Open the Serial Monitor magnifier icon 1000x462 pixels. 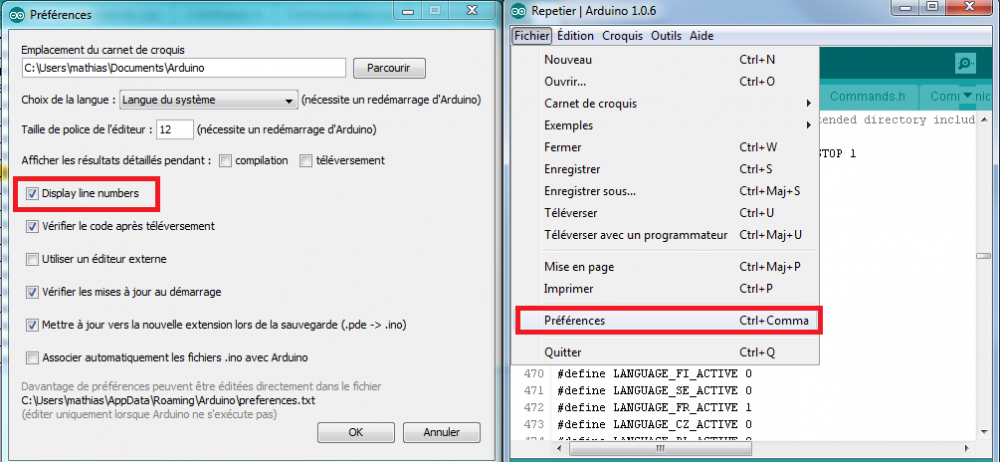[x=966, y=64]
